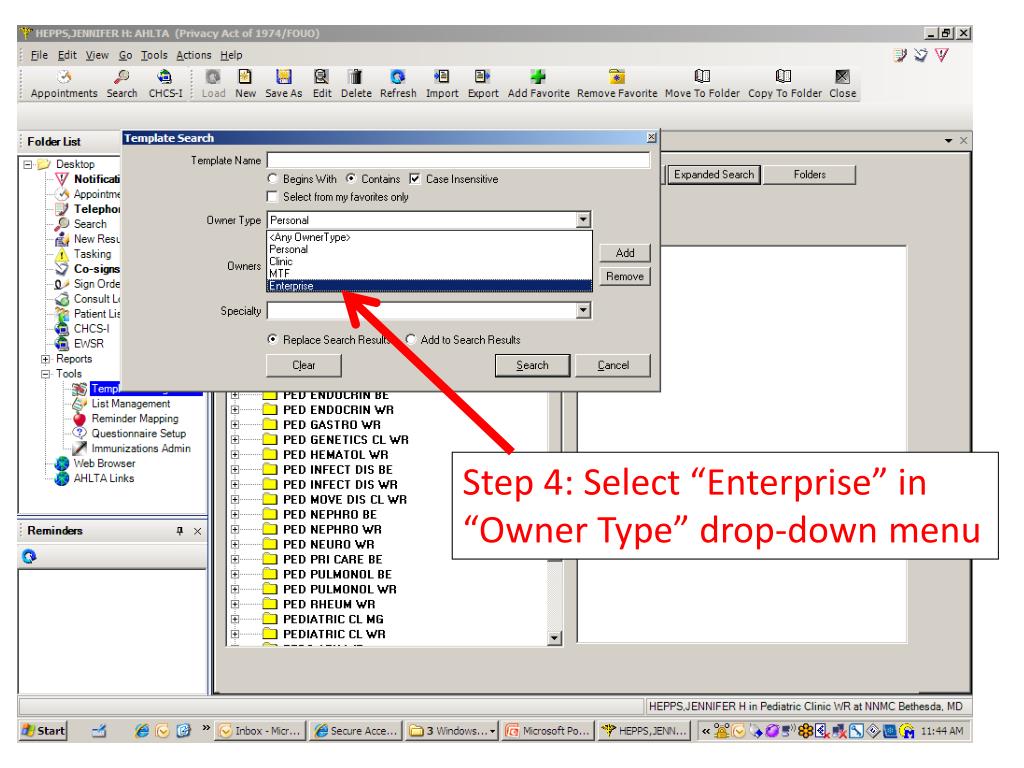Click the folder list scroll down arrow
The width and height of the screenshot is (1024, 768).
click(554, 638)
